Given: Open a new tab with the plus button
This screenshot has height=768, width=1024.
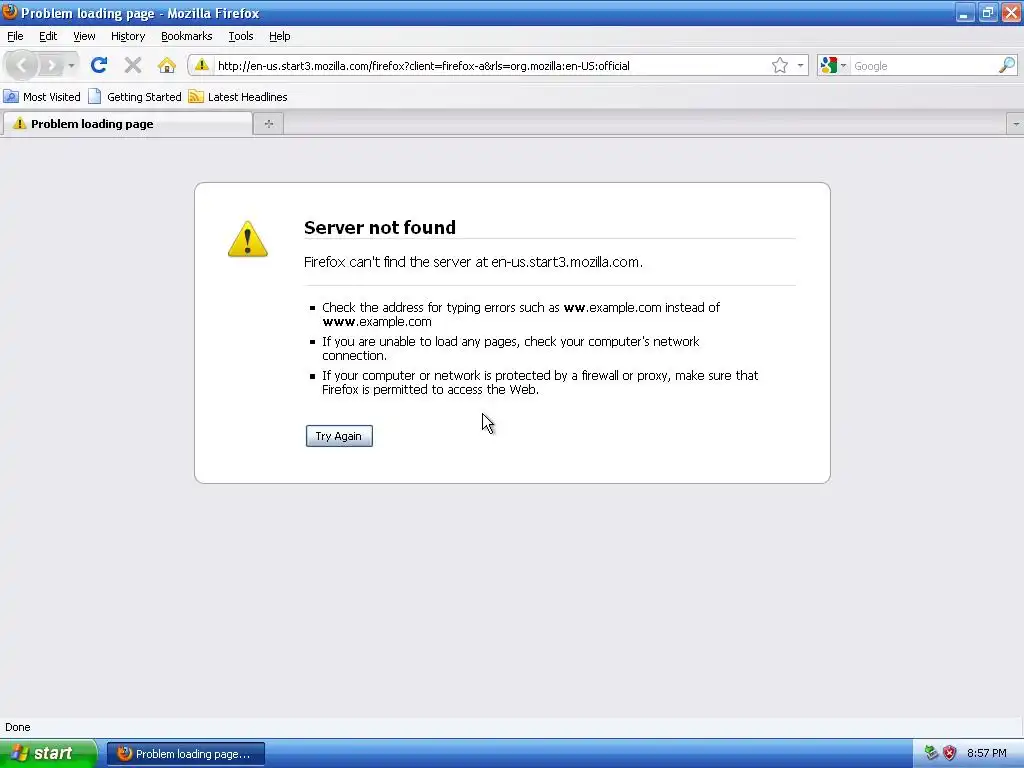Looking at the screenshot, I should tap(268, 123).
